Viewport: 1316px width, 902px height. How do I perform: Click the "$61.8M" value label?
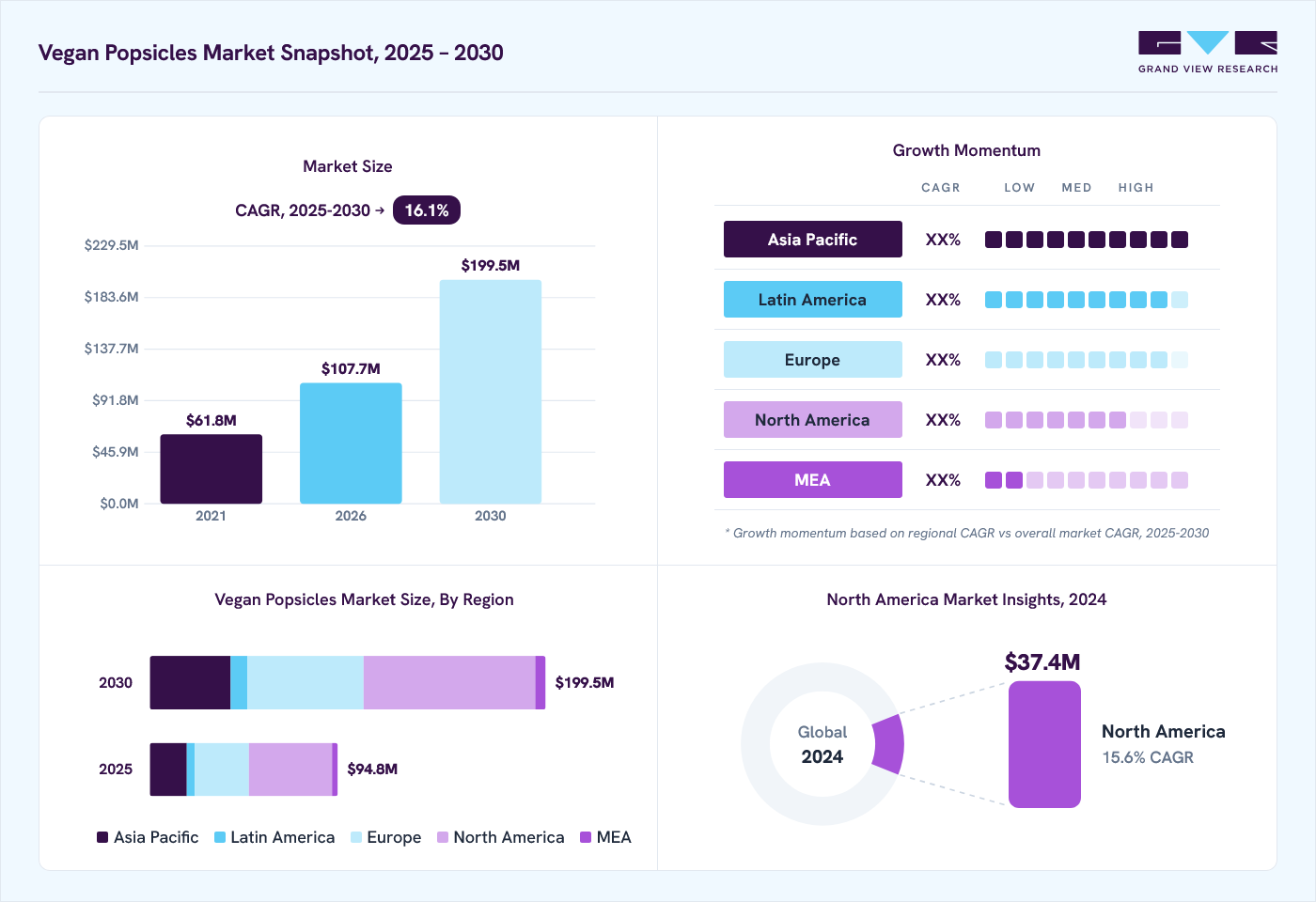[211, 421]
